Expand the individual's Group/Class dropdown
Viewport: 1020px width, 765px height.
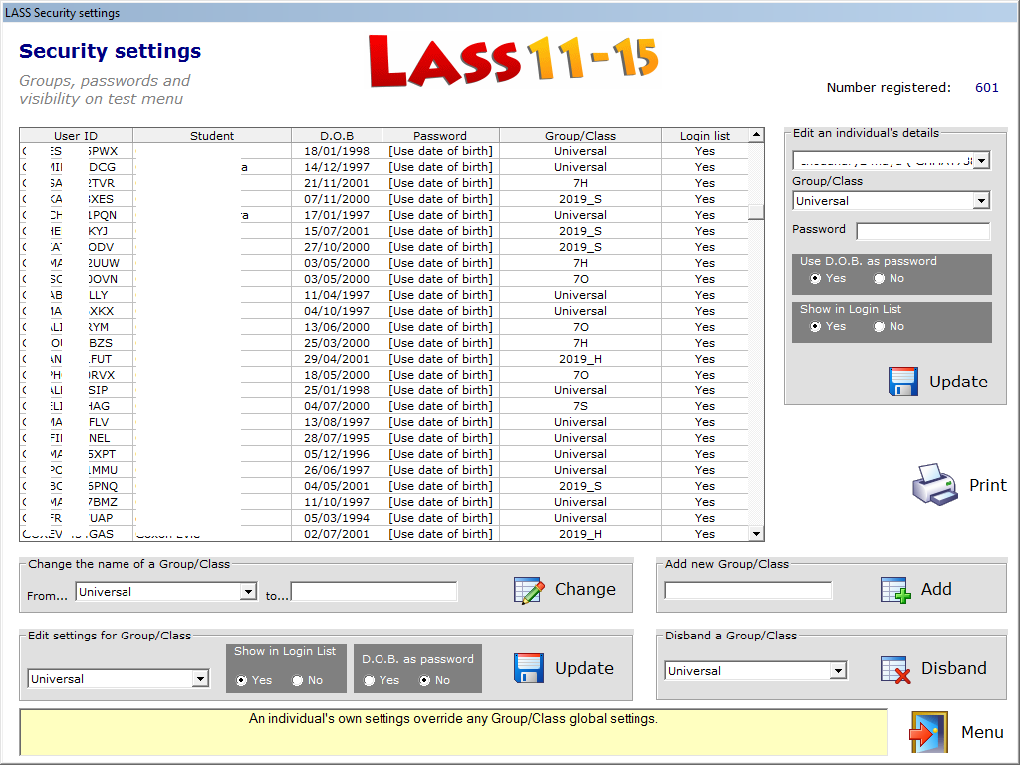(982, 201)
